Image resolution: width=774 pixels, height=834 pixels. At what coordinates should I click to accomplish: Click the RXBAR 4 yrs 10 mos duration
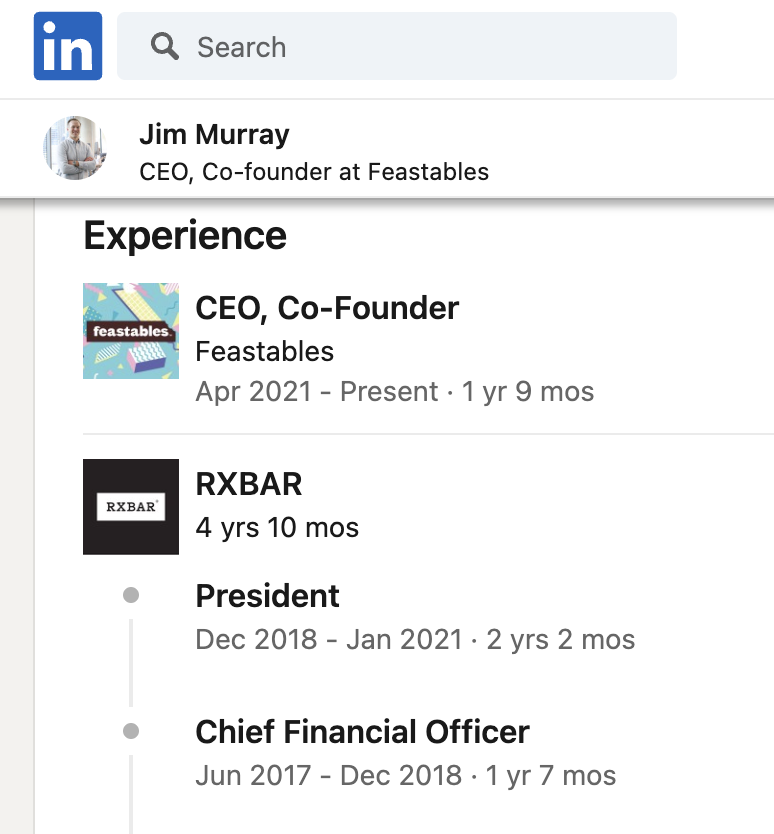pos(277,527)
